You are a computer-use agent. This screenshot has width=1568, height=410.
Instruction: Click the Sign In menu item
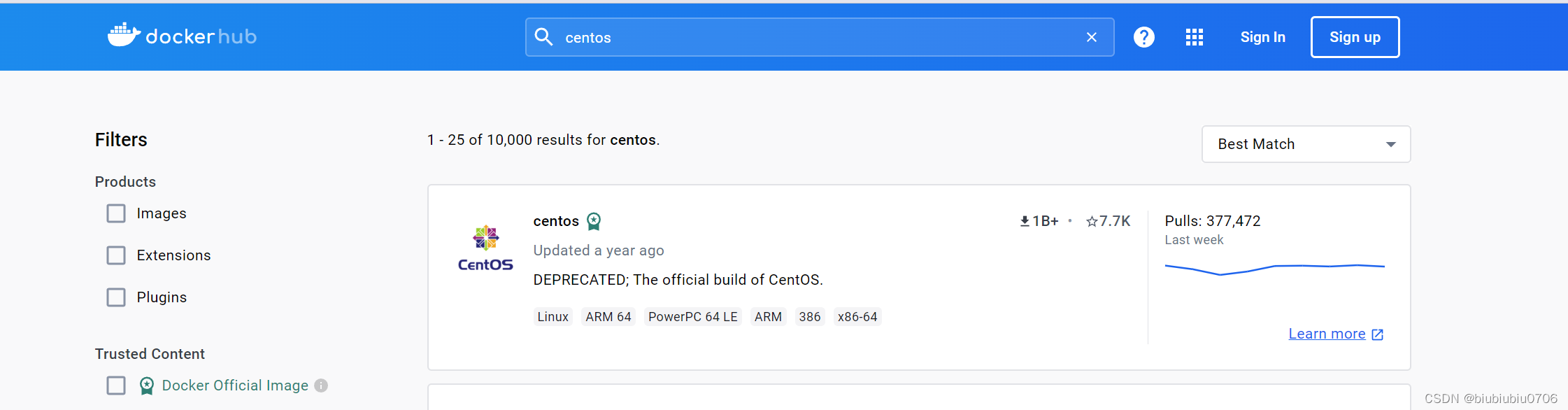tap(1262, 36)
